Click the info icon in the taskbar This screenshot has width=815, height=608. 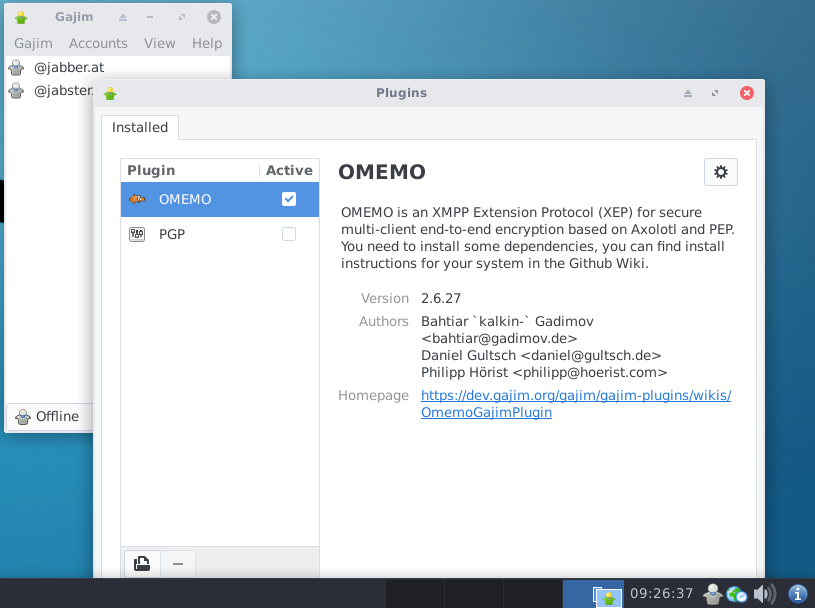[798, 593]
